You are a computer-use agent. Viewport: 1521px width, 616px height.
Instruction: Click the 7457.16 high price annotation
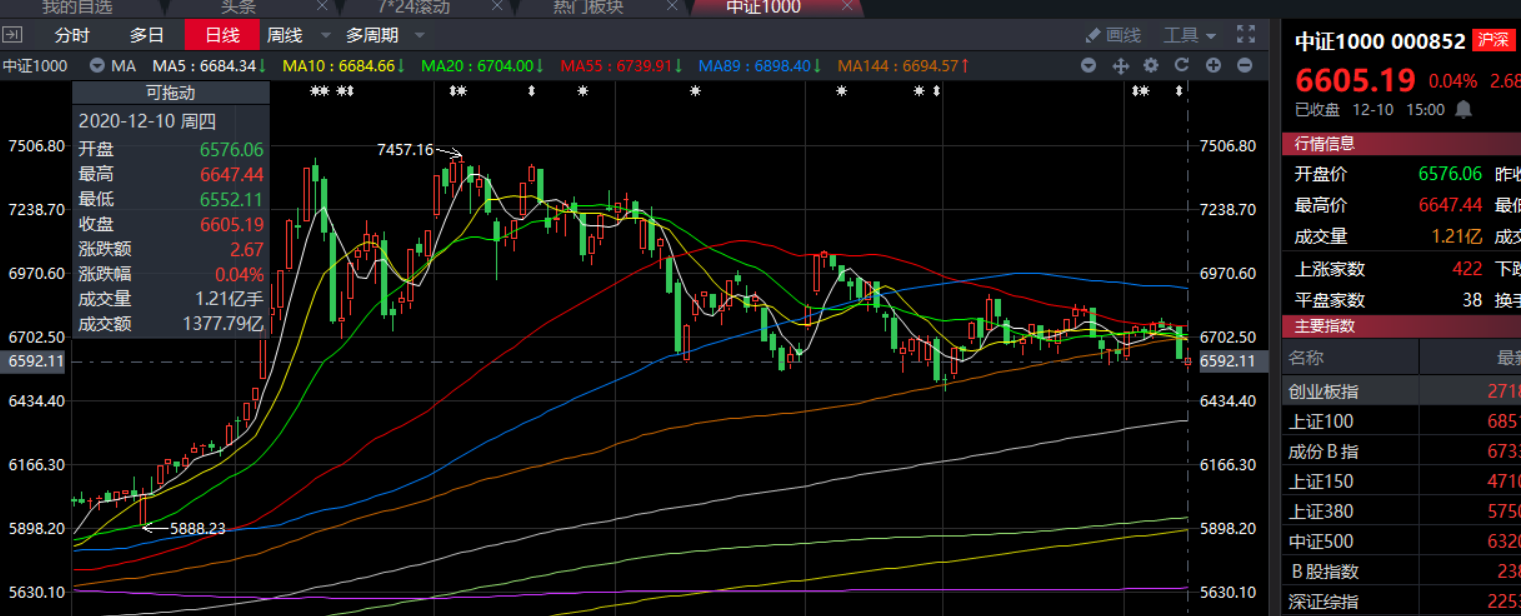tap(405, 149)
